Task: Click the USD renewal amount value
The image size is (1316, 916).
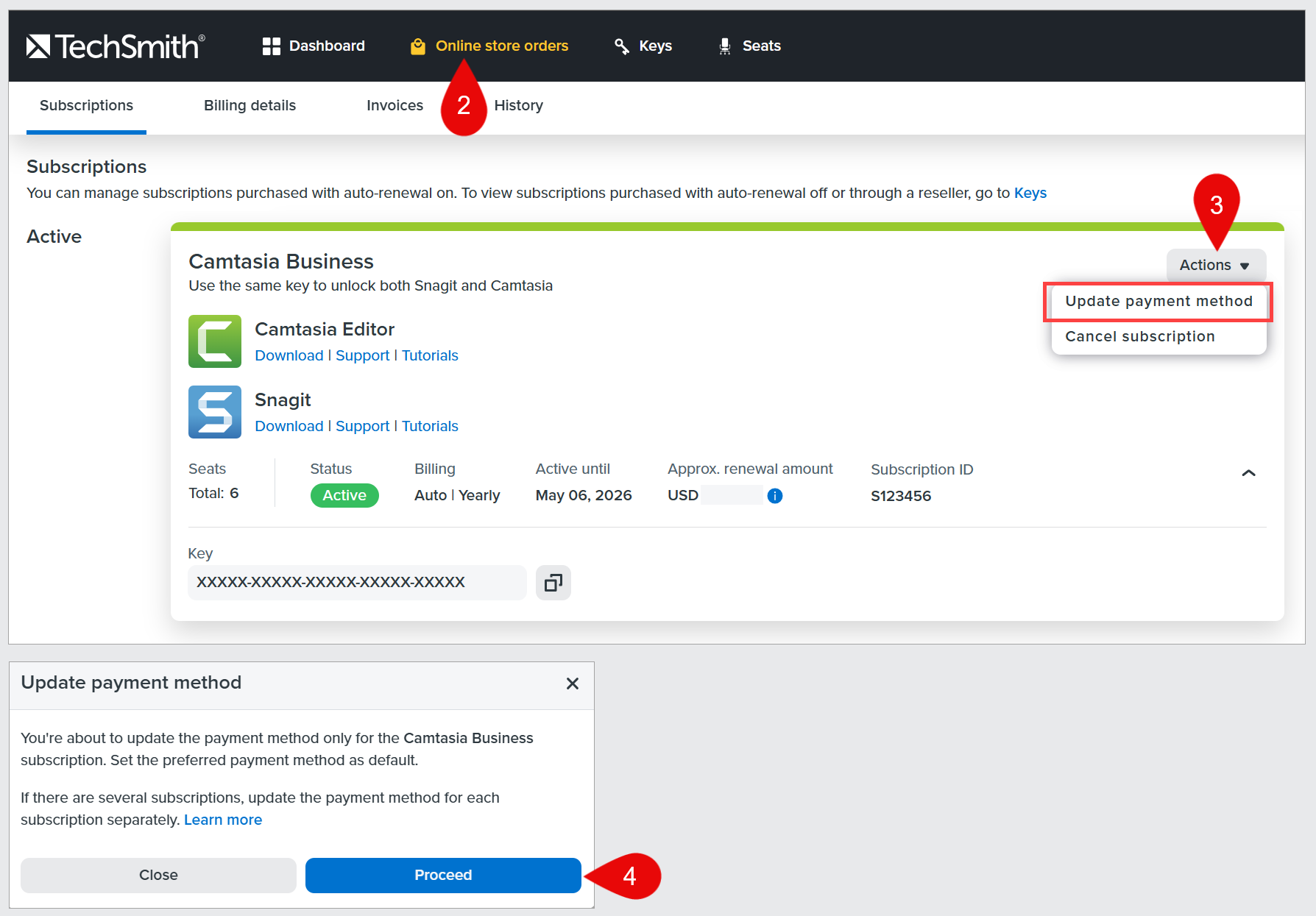Action: pos(715,496)
